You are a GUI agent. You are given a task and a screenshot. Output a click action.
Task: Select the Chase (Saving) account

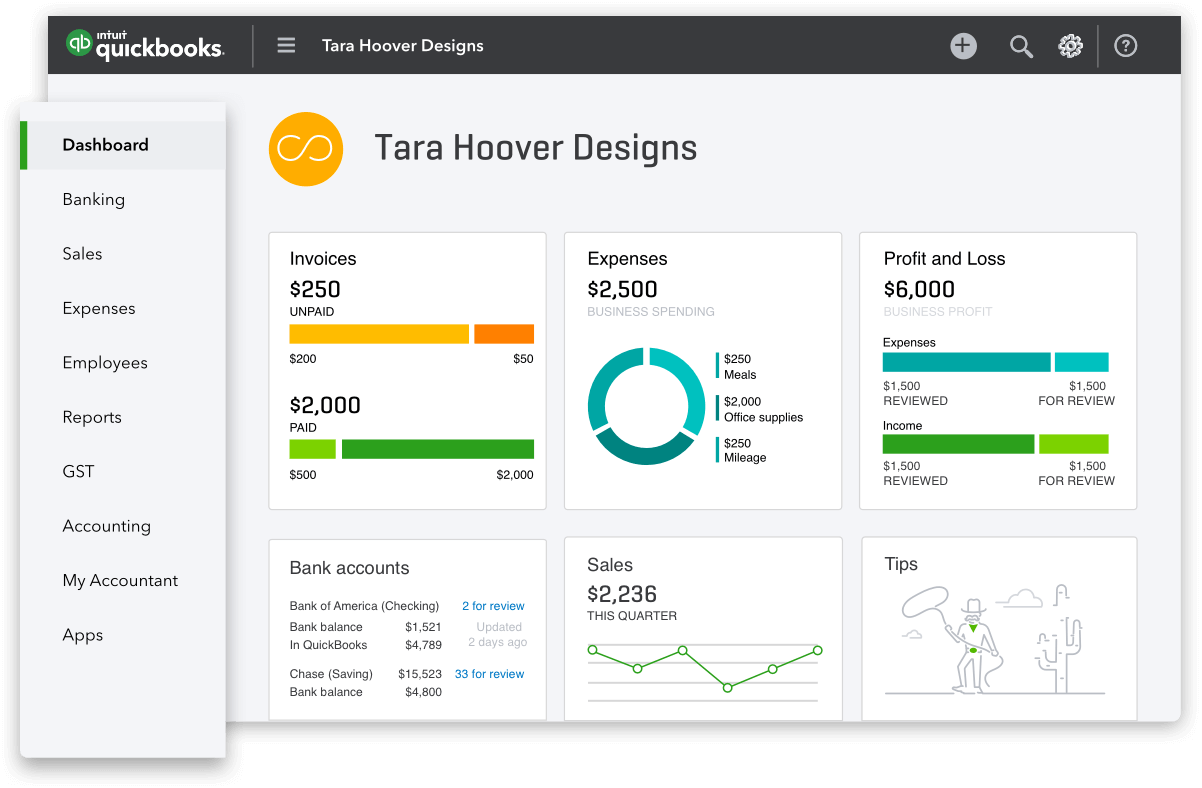[x=331, y=674]
